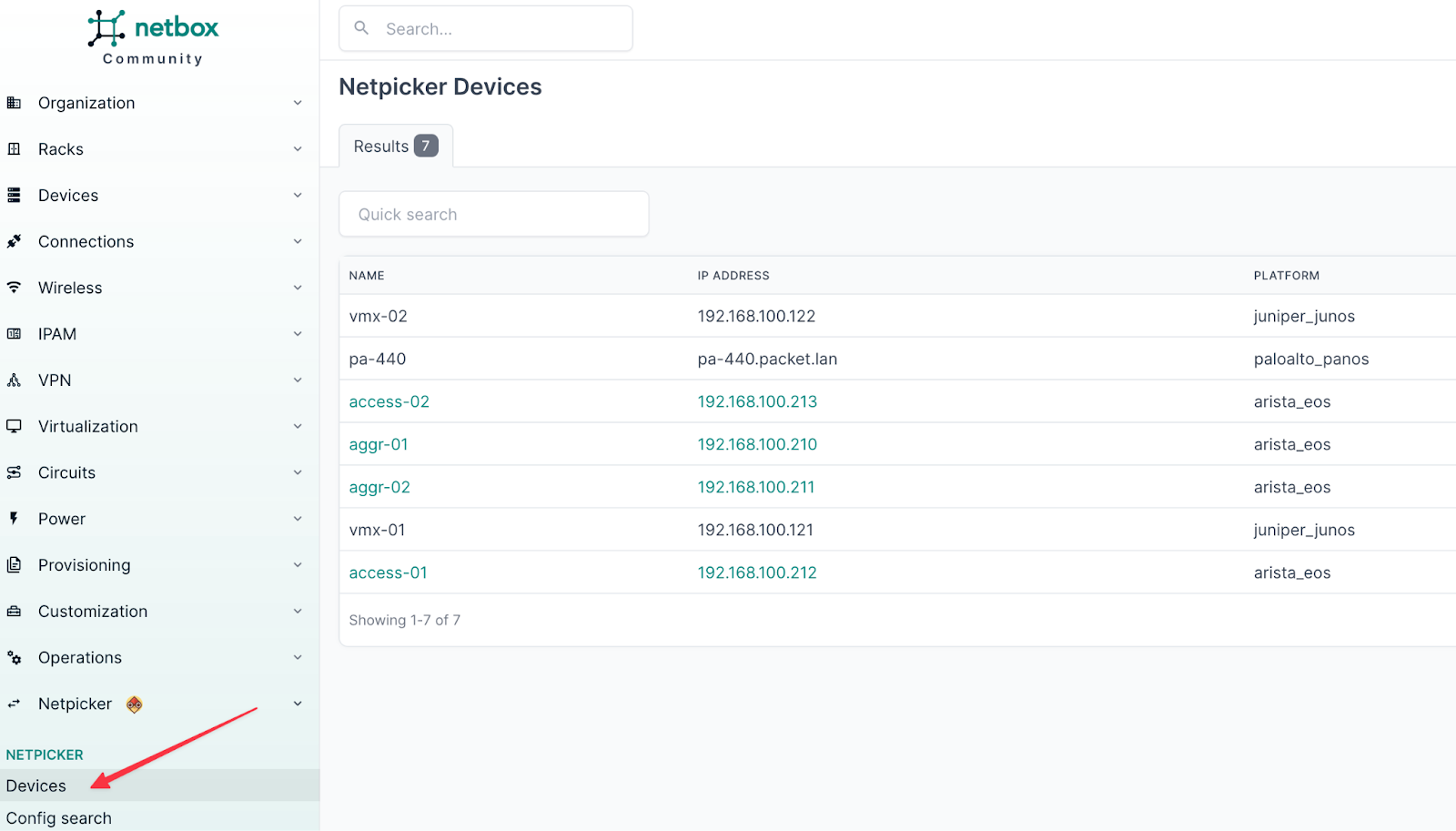Click the Power lightning bolt icon
The height and width of the screenshot is (831, 1456).
click(14, 519)
